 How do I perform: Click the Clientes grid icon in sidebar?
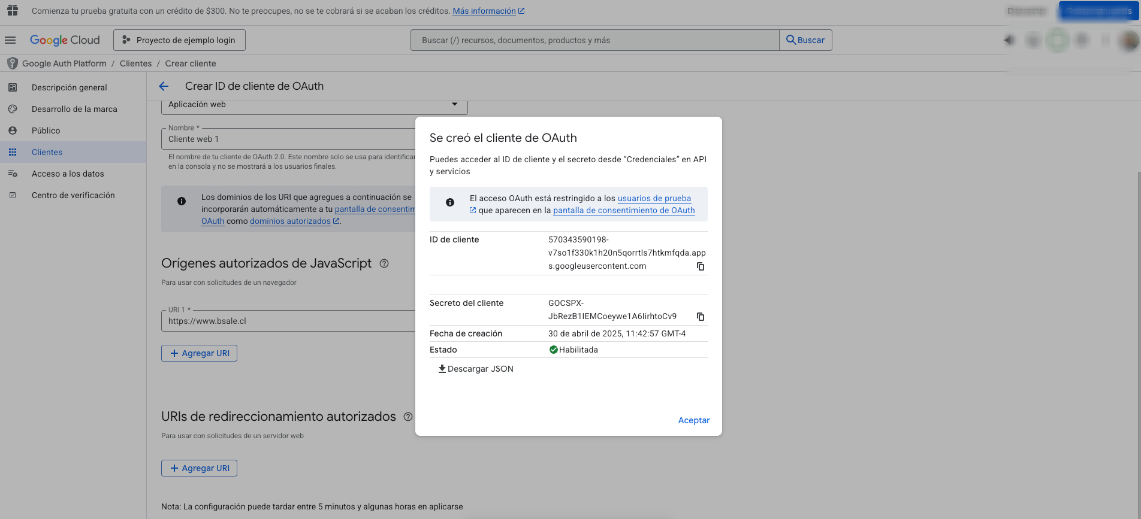(x=12, y=152)
